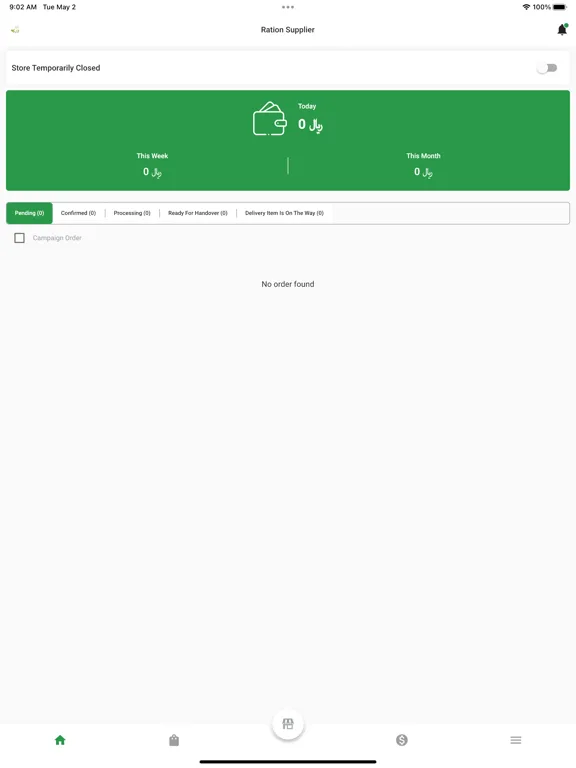The image size is (576, 768).
Task: Open shopping bag orders icon
Action: click(174, 740)
